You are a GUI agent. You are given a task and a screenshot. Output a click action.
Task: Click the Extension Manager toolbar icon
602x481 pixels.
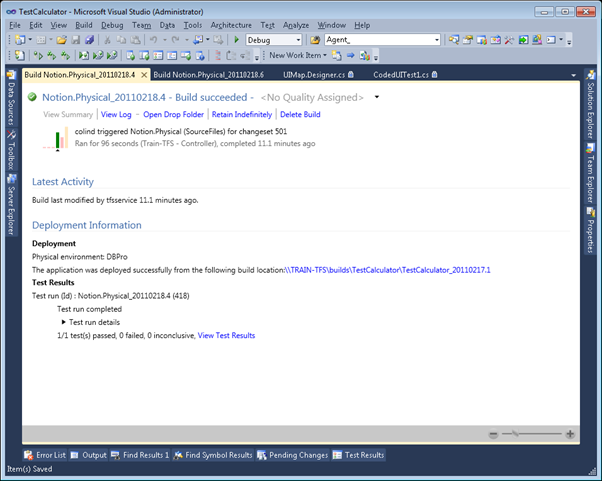(x=537, y=40)
